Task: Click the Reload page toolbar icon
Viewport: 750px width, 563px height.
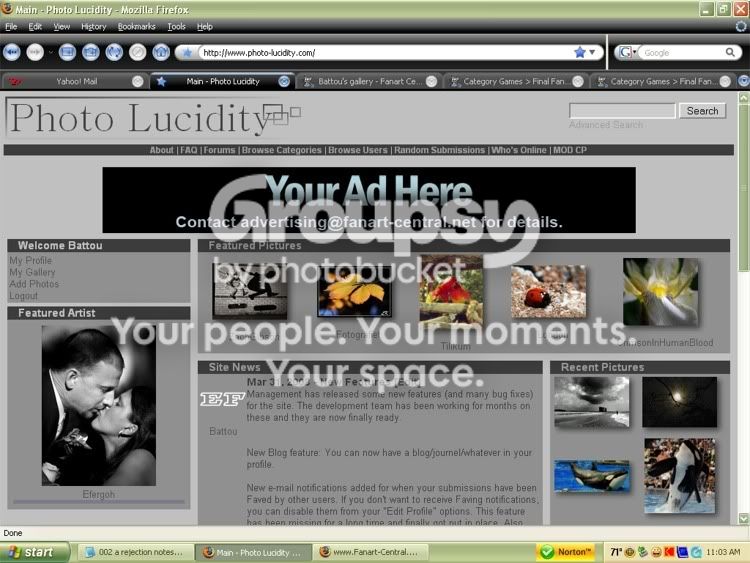Action: click(114, 52)
